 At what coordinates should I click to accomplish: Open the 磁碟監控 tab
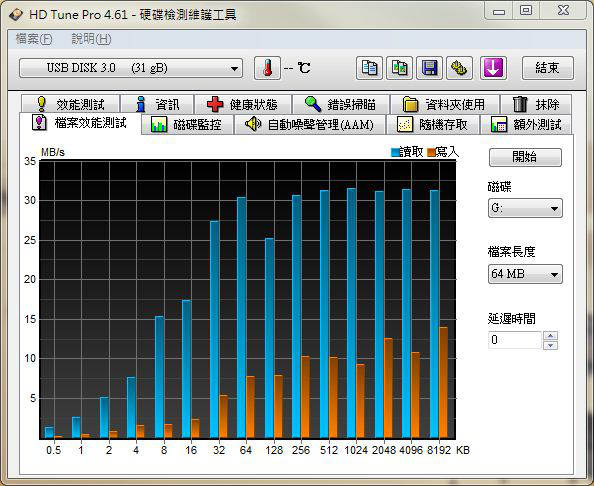[187, 125]
